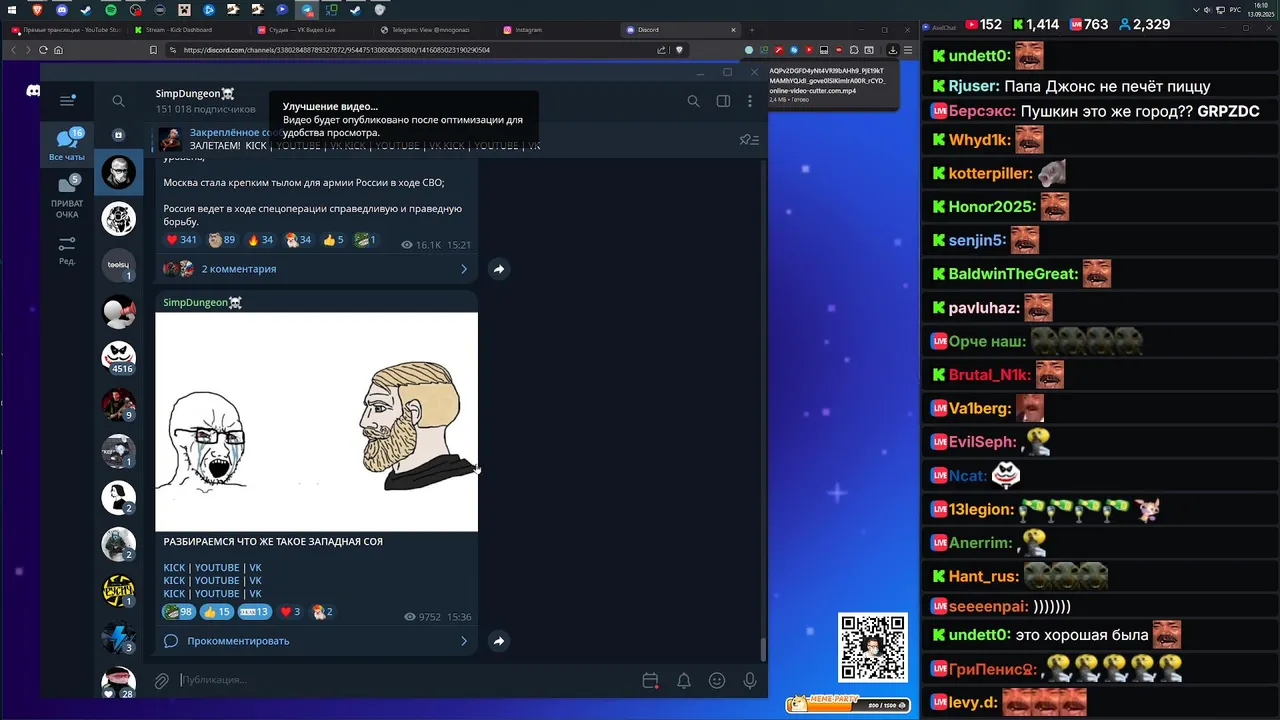Screen dimensions: 1280x720
Task: Attach a file with paperclip icon
Action: pyautogui.click(x=161, y=681)
